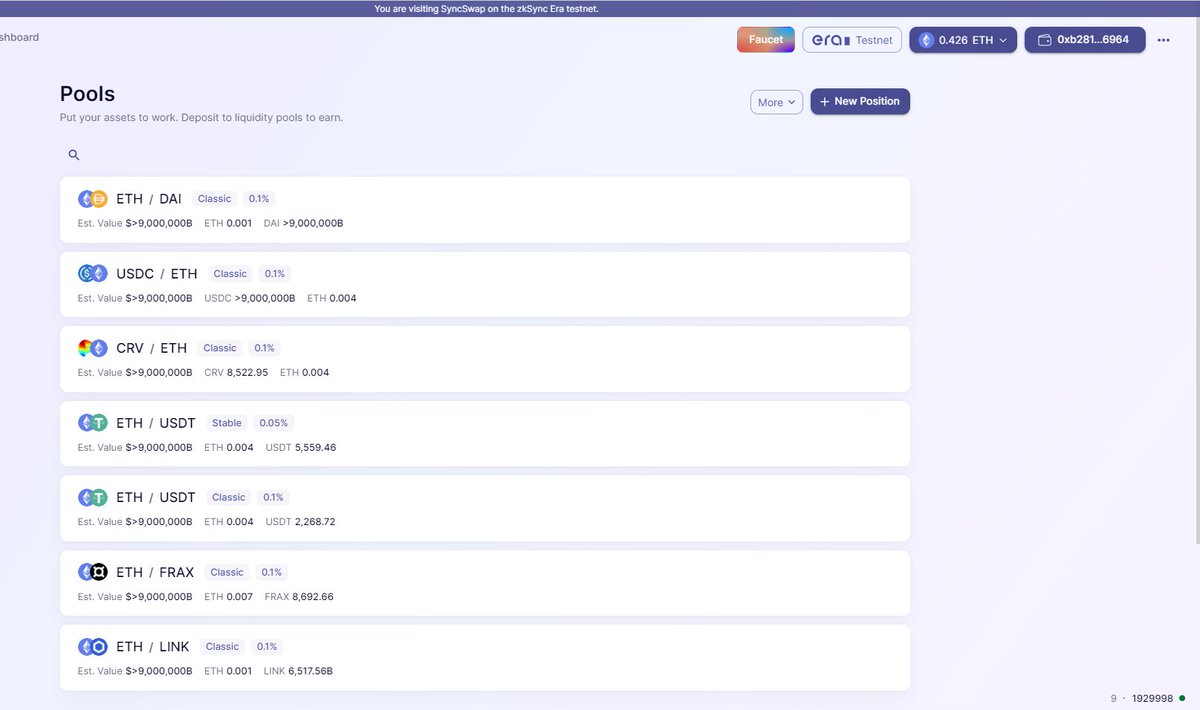This screenshot has width=1200, height=710.
Task: Click the Pools page heading
Action: pos(88,94)
